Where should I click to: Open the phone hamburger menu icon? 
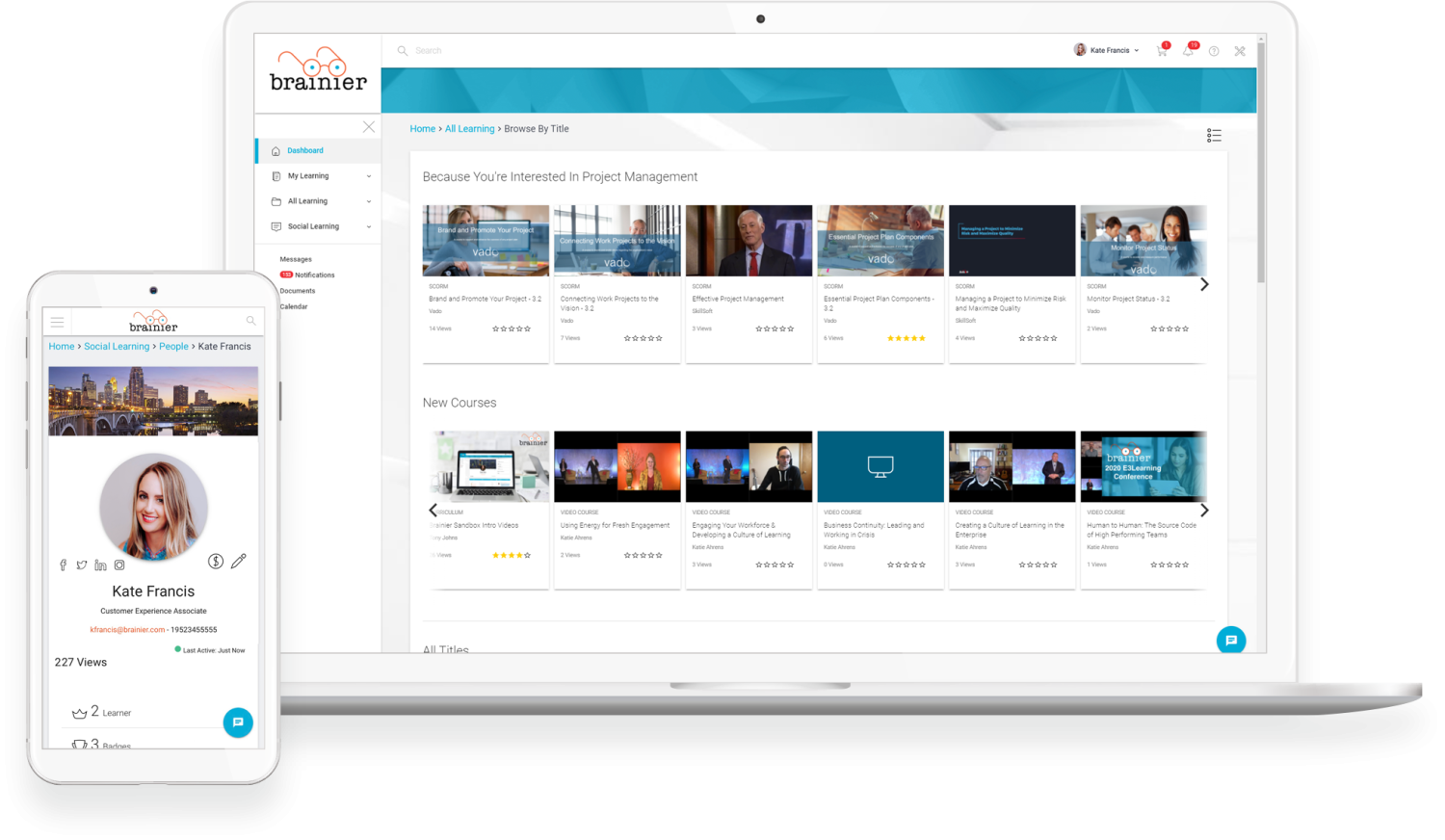pyautogui.click(x=58, y=322)
